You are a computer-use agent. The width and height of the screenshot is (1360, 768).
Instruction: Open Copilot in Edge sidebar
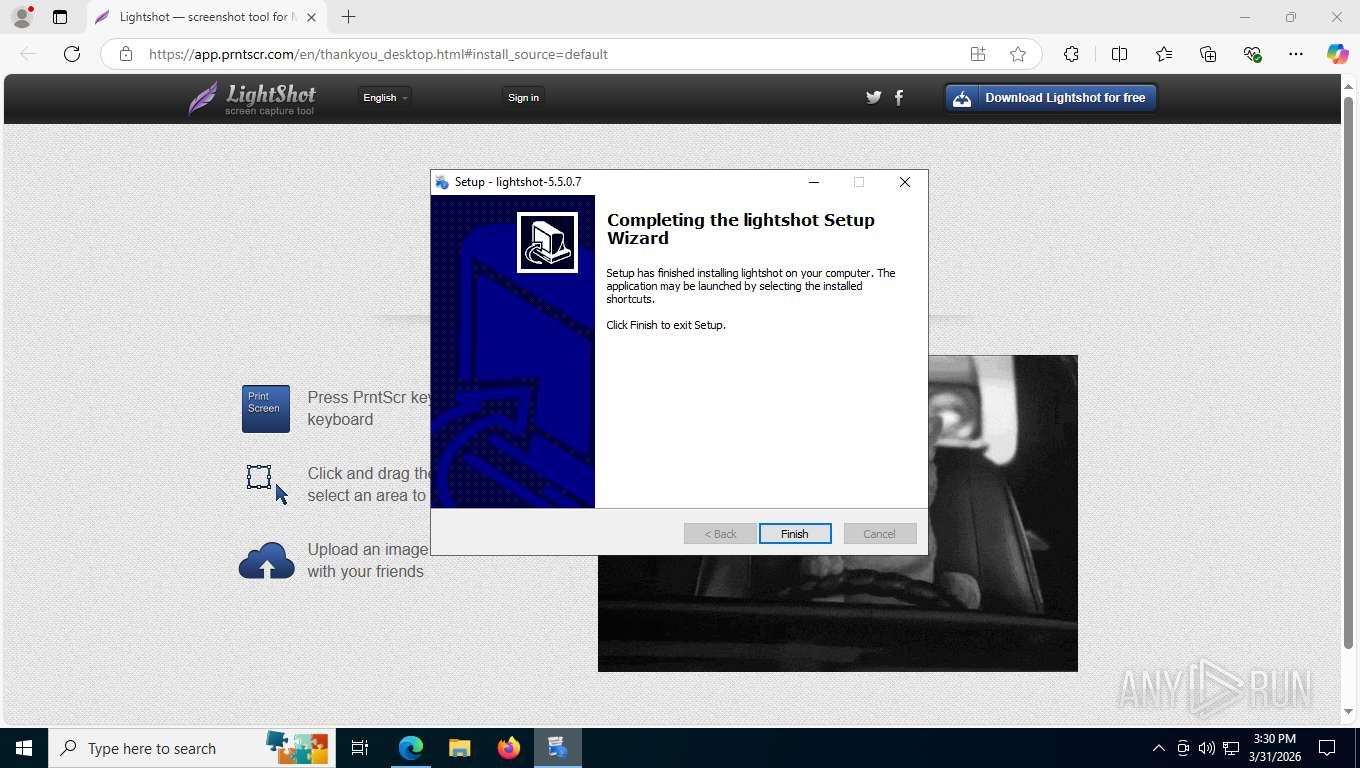tap(1337, 54)
